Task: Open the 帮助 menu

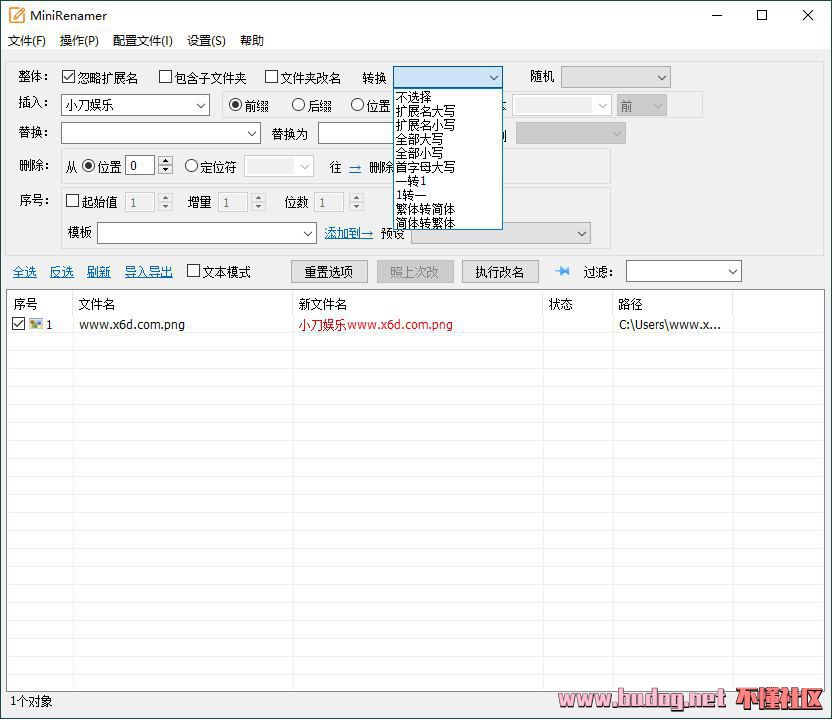Action: tap(252, 41)
